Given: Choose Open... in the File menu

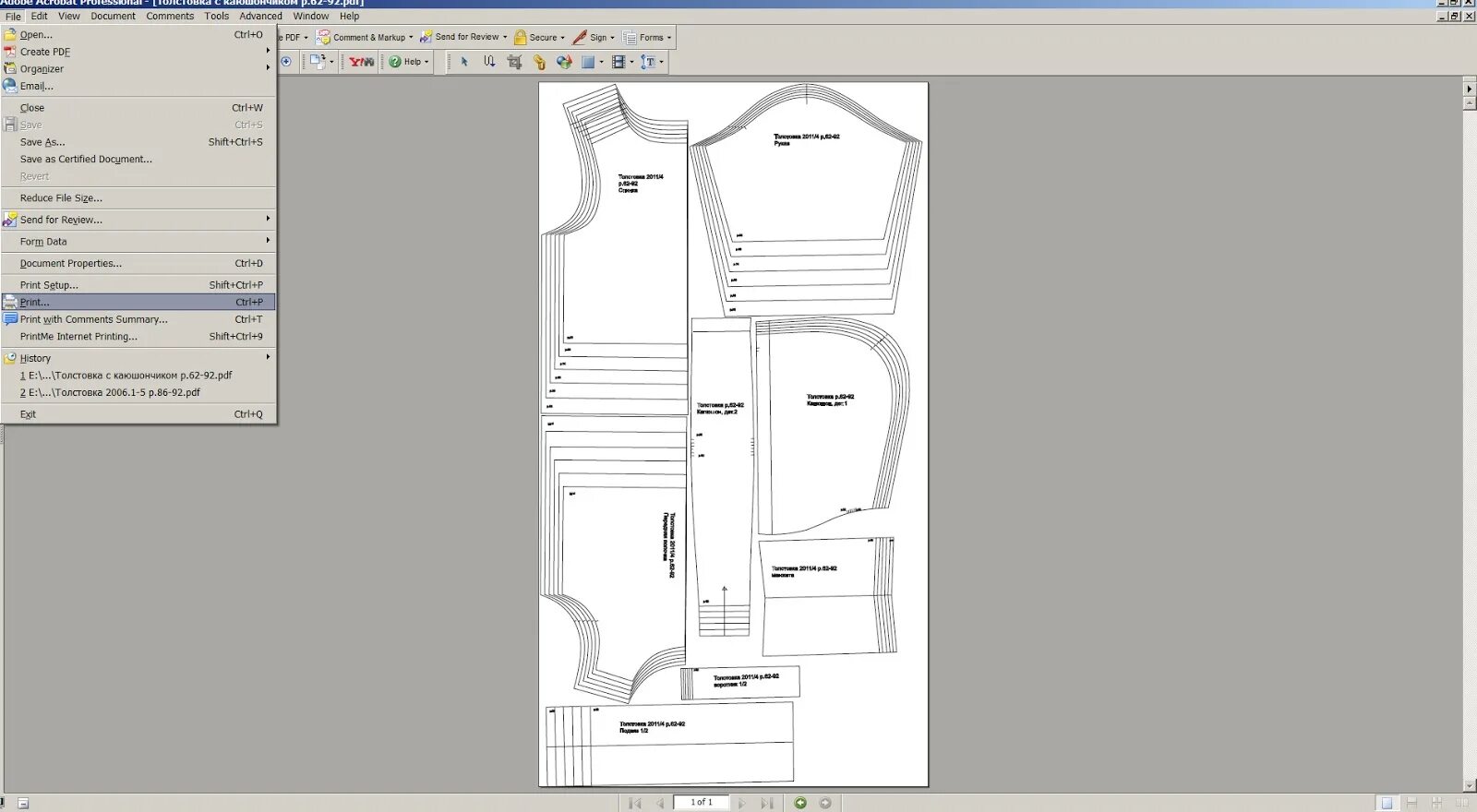Looking at the screenshot, I should tap(138, 34).
